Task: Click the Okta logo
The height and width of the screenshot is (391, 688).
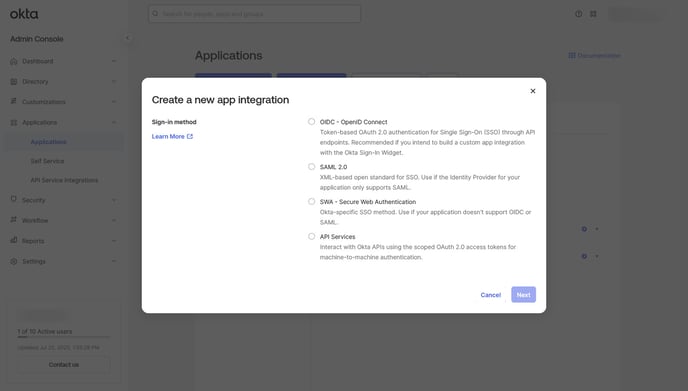Action: pyautogui.click(x=24, y=14)
